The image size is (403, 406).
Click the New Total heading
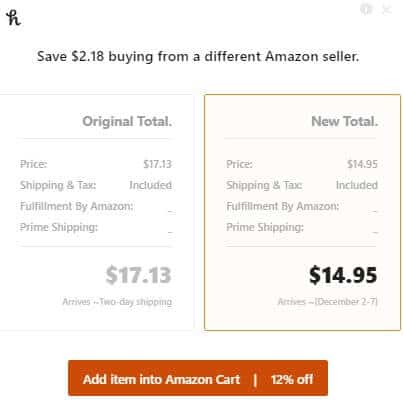point(344,121)
